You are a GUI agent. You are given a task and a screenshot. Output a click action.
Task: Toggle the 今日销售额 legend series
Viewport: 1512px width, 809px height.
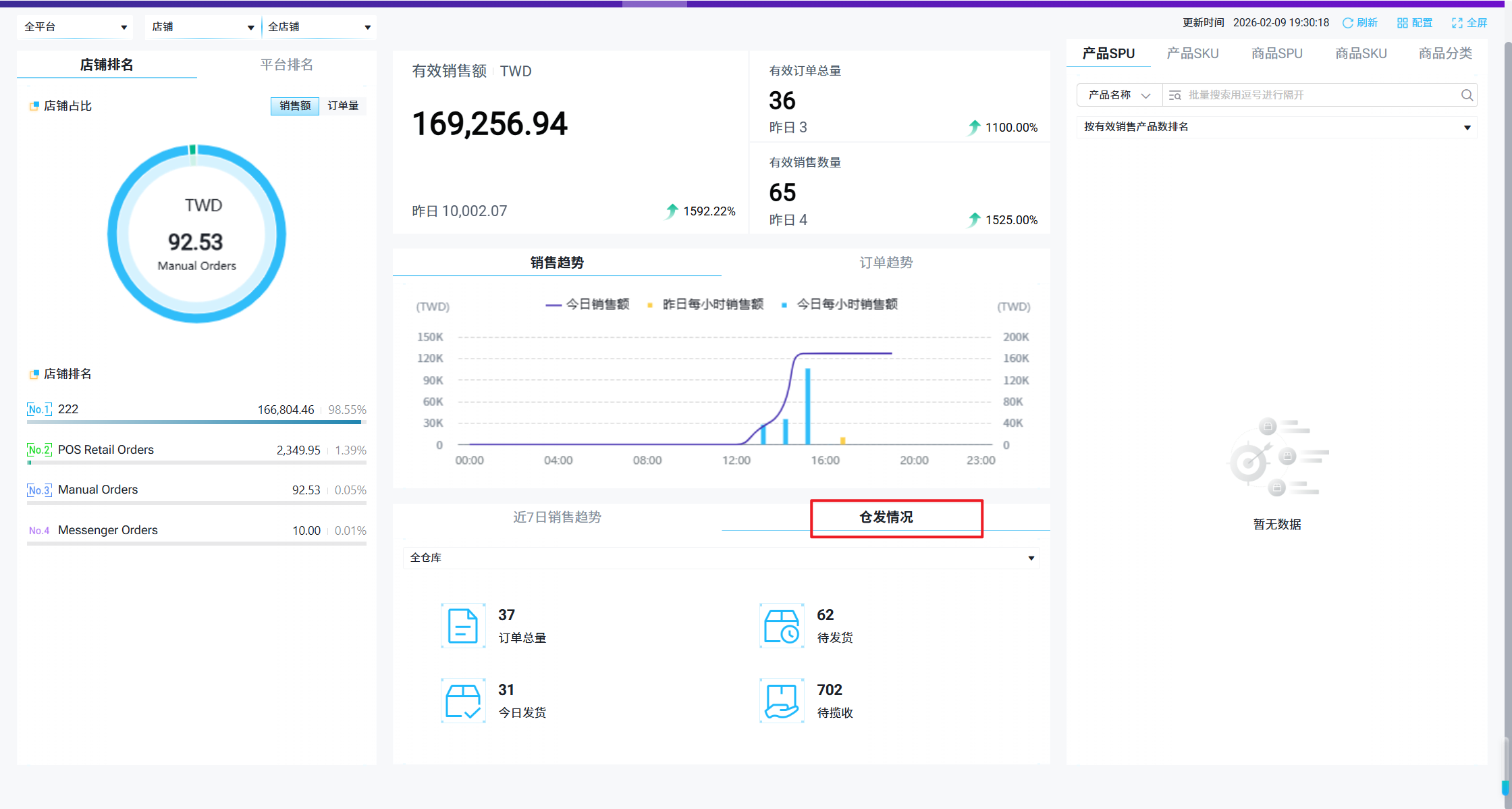pos(587,305)
